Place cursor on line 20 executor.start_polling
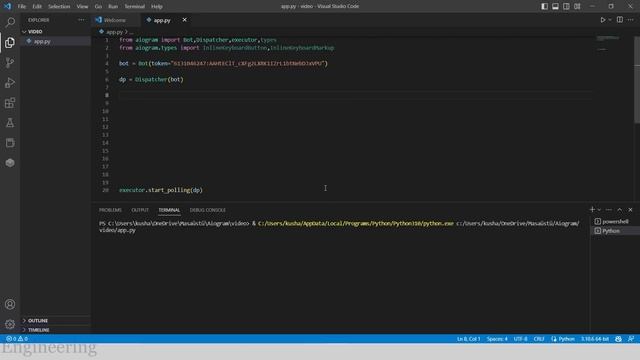Viewport: 640px width, 360px height. tap(161, 190)
